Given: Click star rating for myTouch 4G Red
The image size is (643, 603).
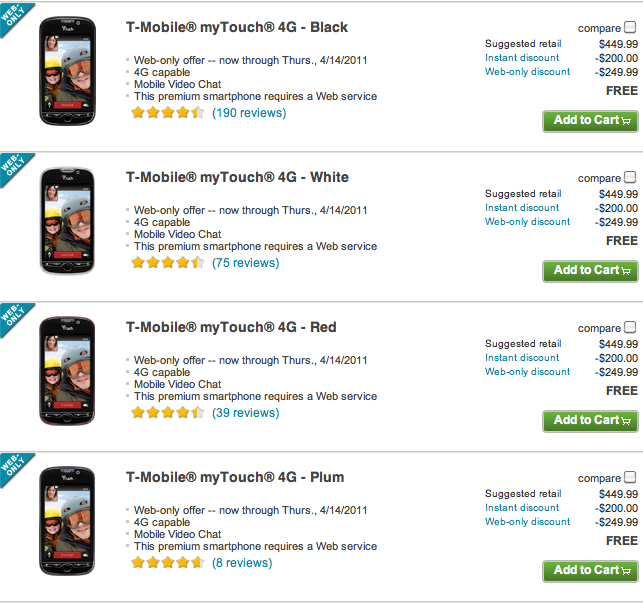Looking at the screenshot, I should point(167,413).
